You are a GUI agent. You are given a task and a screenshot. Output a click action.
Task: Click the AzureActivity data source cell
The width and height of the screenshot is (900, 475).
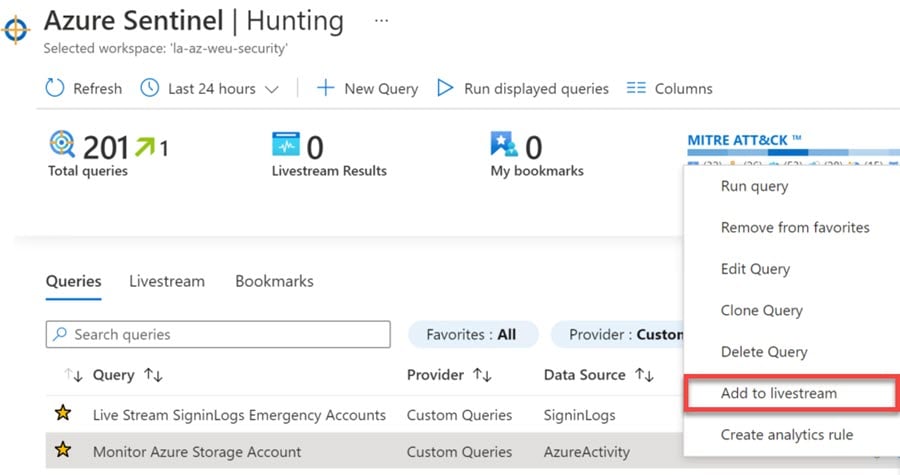click(587, 452)
